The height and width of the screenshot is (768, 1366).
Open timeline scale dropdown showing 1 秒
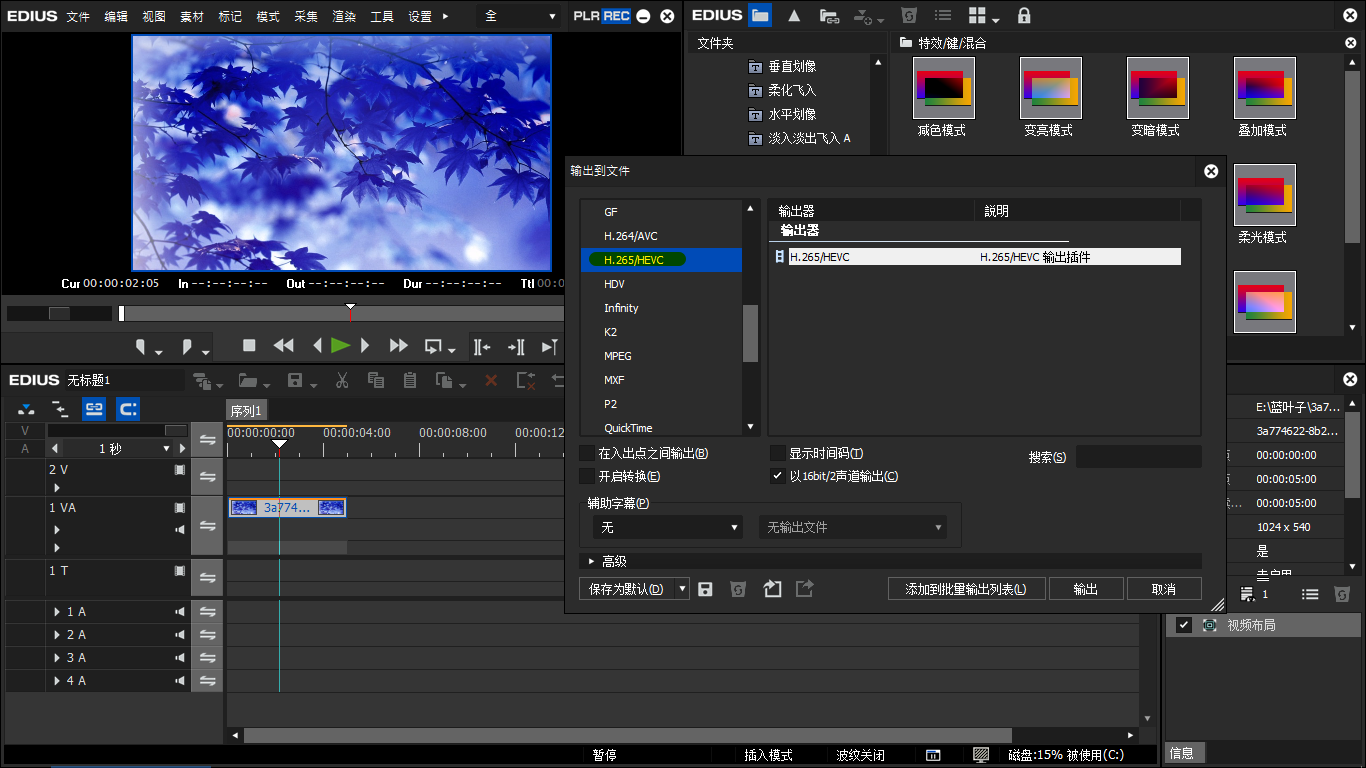pos(166,449)
